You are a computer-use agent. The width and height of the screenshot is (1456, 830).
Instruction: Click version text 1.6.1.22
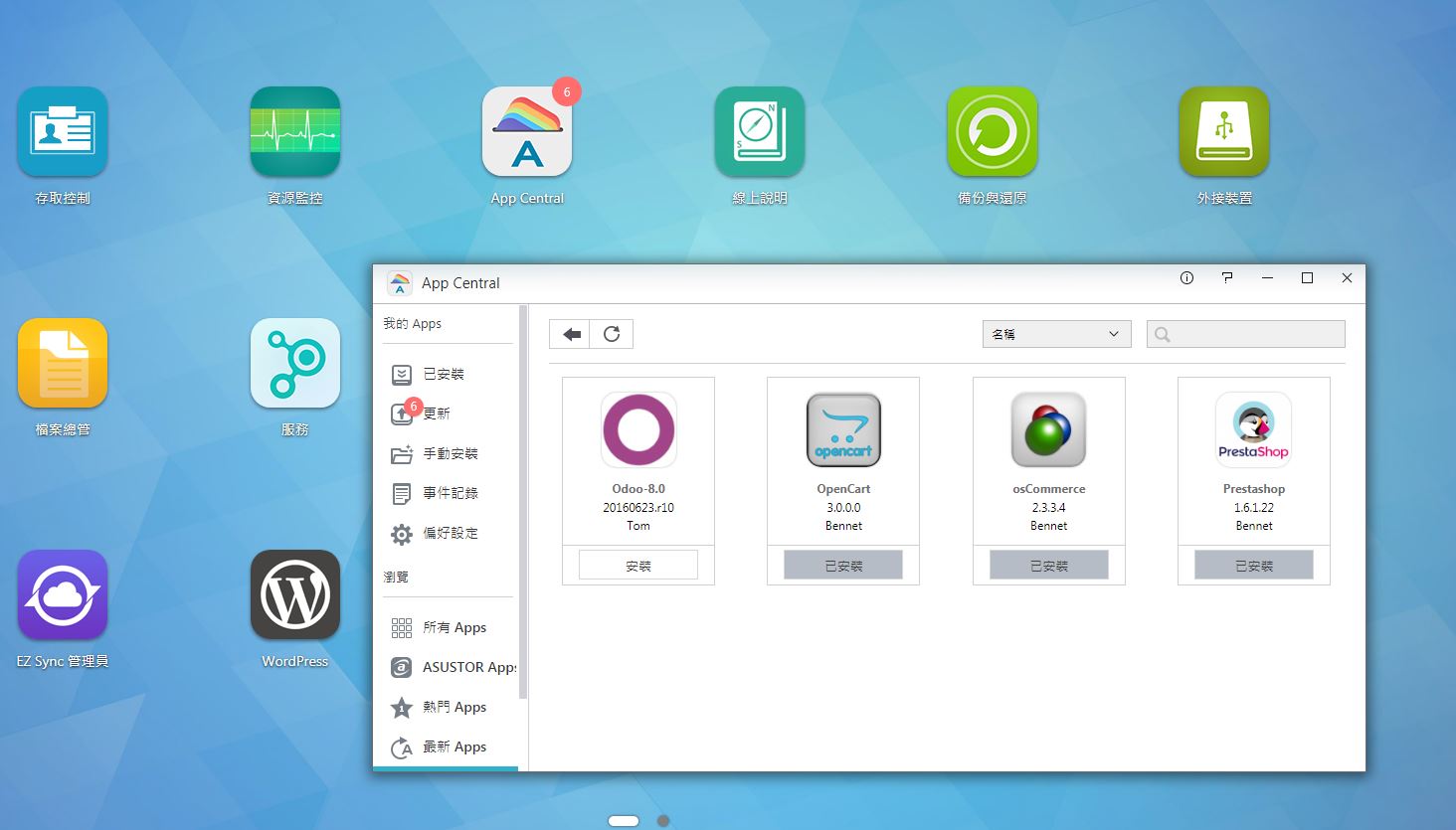point(1253,507)
